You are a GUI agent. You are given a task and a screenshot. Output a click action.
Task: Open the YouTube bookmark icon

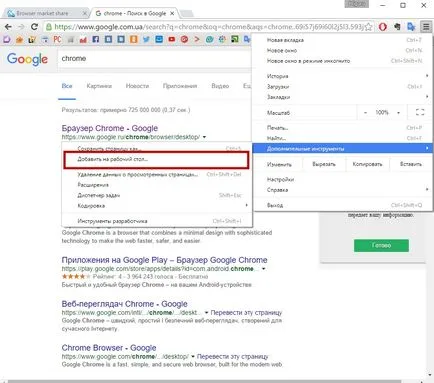pyautogui.click(x=172, y=39)
